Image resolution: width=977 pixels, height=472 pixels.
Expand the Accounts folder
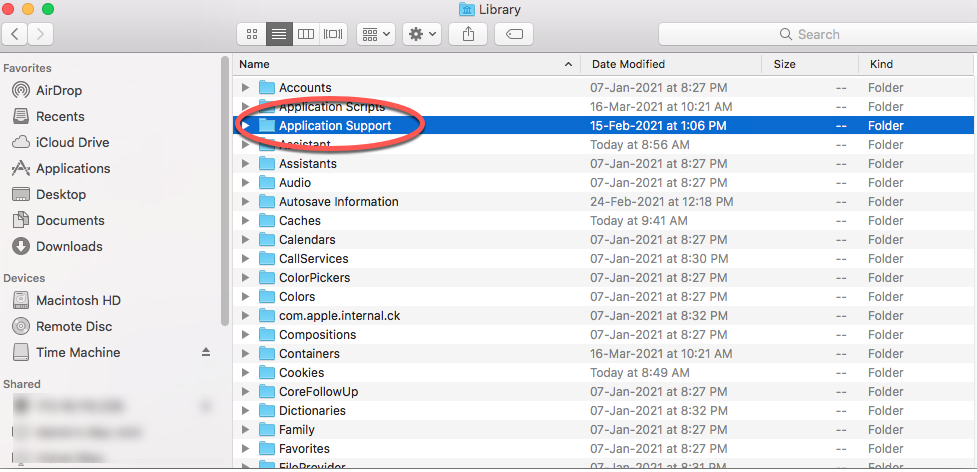pyautogui.click(x=245, y=88)
